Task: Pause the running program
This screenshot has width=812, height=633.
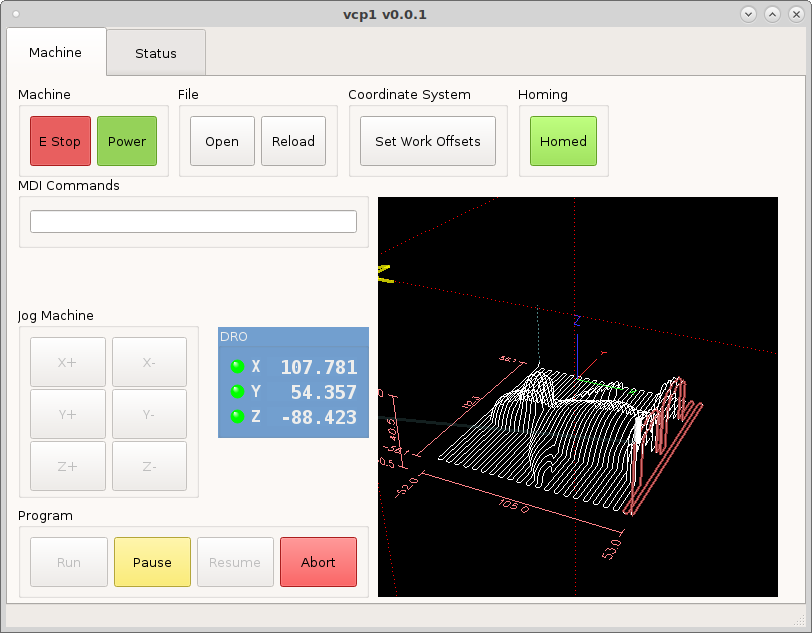Action: [x=152, y=562]
